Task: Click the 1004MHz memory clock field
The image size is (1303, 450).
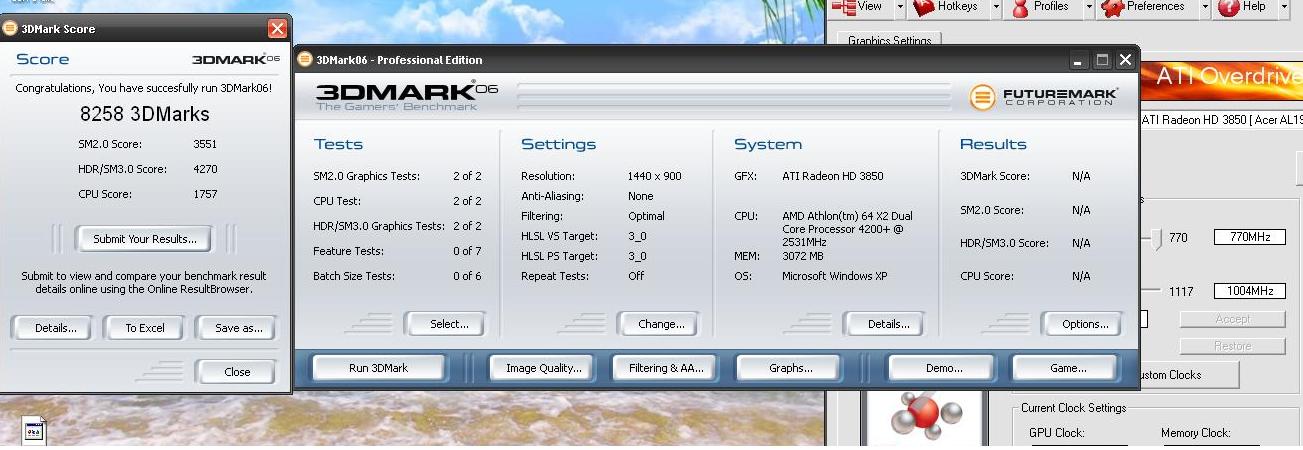Action: click(x=1250, y=291)
